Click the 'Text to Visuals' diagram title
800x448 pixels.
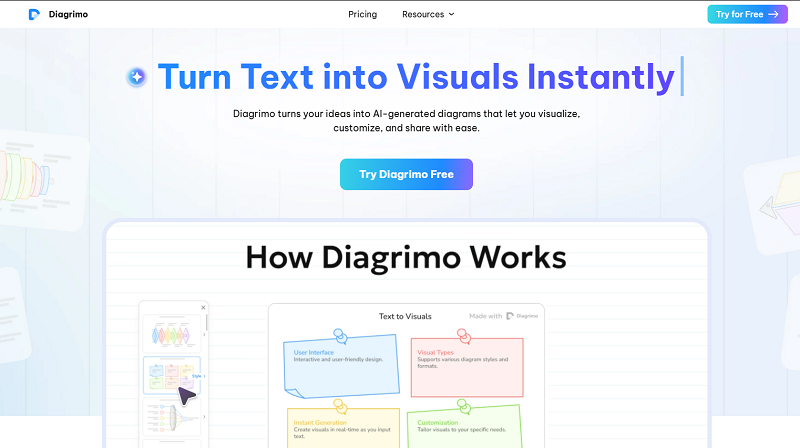pyautogui.click(x=405, y=316)
